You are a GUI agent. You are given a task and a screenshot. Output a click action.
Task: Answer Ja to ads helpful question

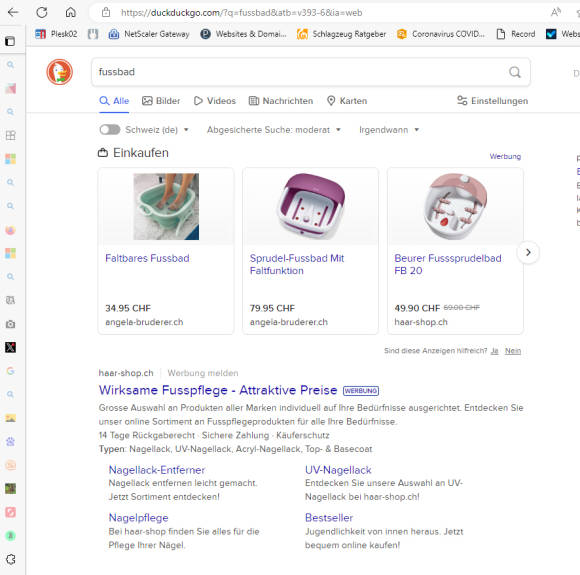point(495,351)
